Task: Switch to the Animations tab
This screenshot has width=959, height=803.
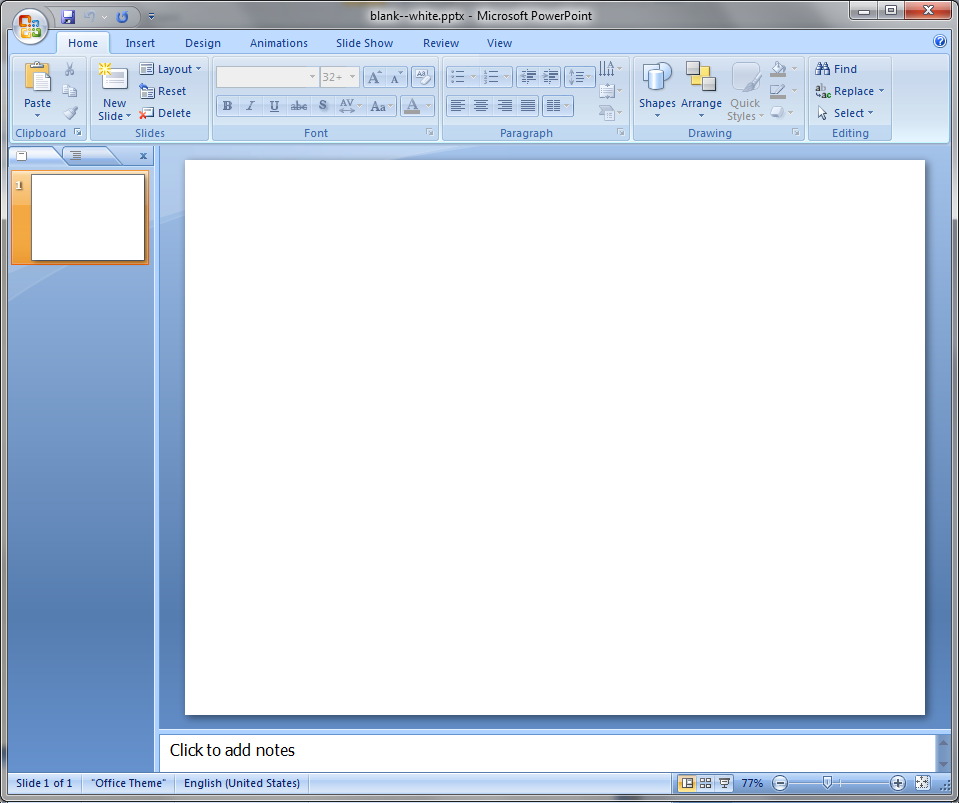Action: 279,43
